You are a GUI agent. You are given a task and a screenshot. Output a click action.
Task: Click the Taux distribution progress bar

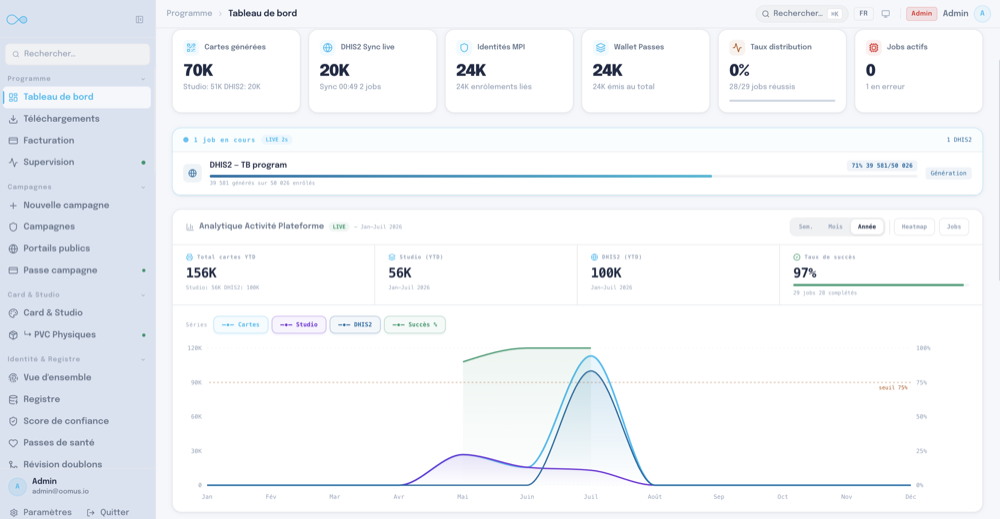click(782, 101)
